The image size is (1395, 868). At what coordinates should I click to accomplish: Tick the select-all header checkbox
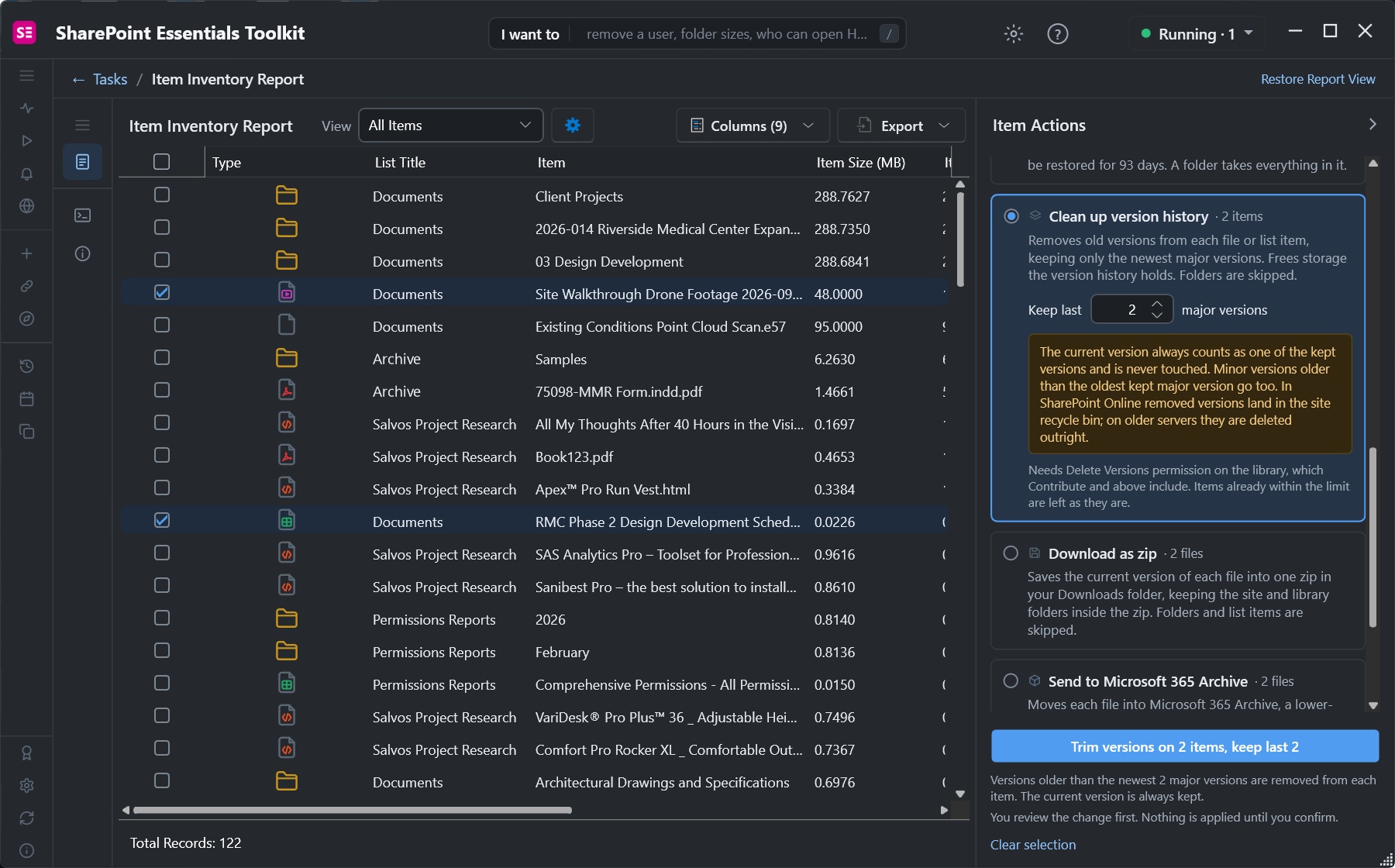pyautogui.click(x=161, y=162)
